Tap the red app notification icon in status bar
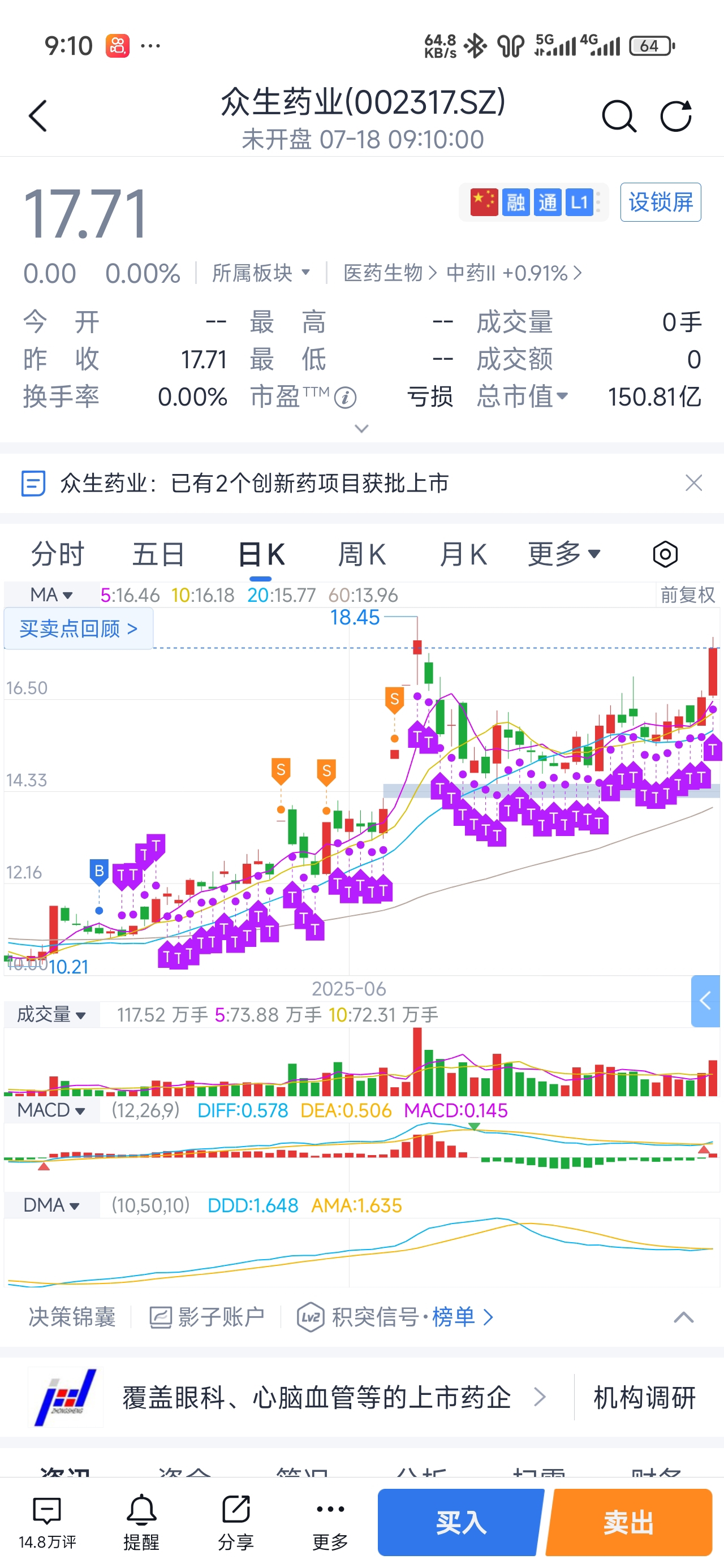This screenshot has width=724, height=1568. tap(118, 46)
